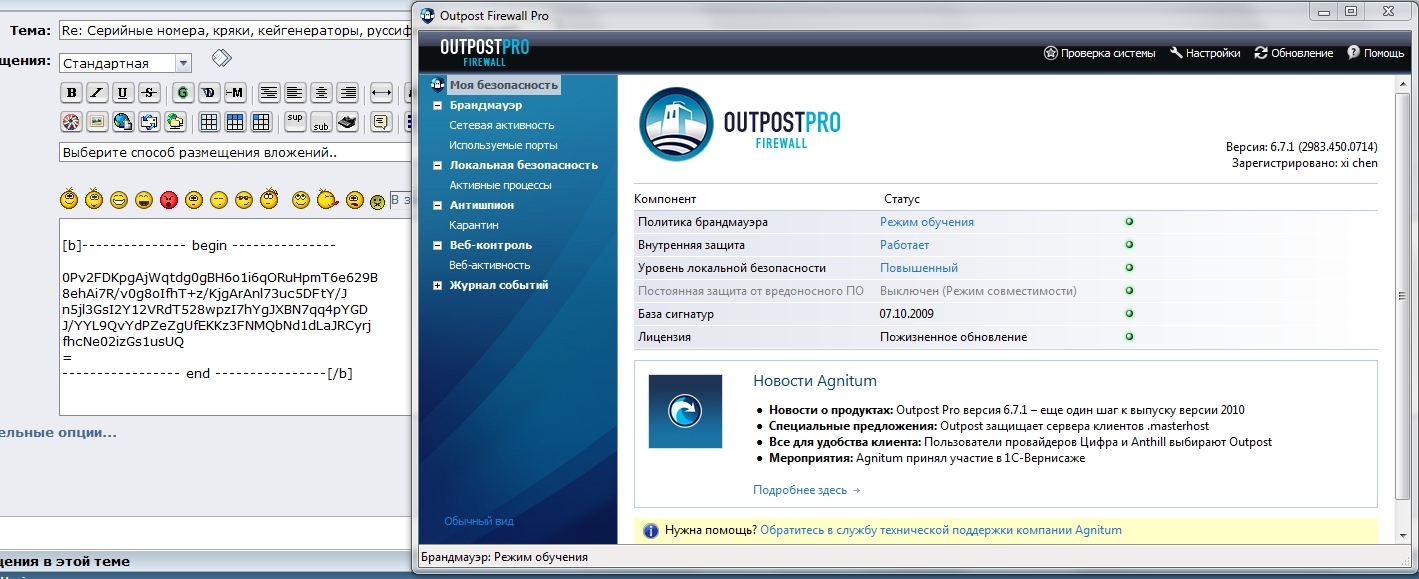1419x579 pixels.
Task: Click the Выключен (Режим совместимости) status text
Action: 978,291
